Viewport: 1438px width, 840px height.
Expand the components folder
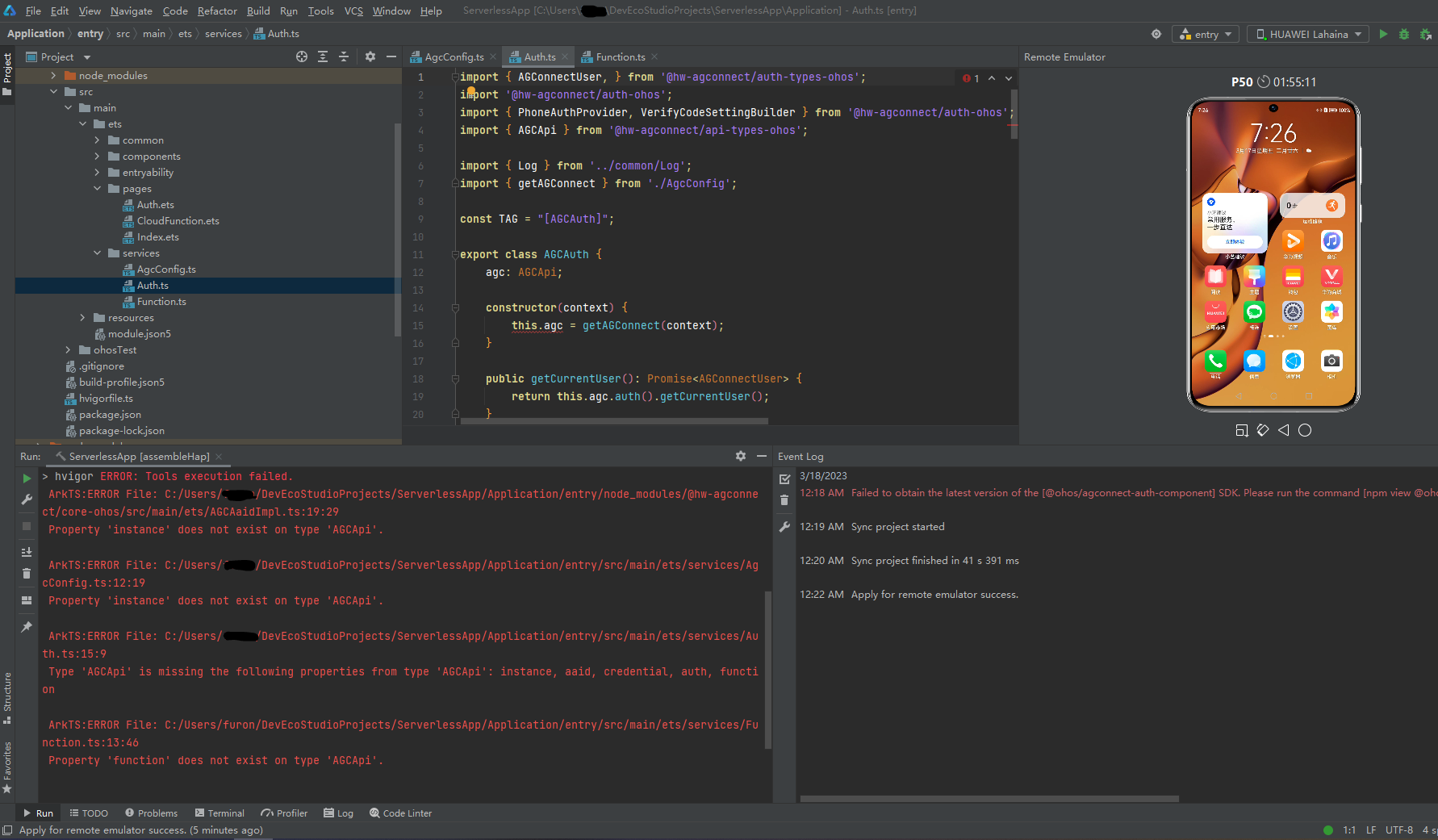[x=98, y=156]
